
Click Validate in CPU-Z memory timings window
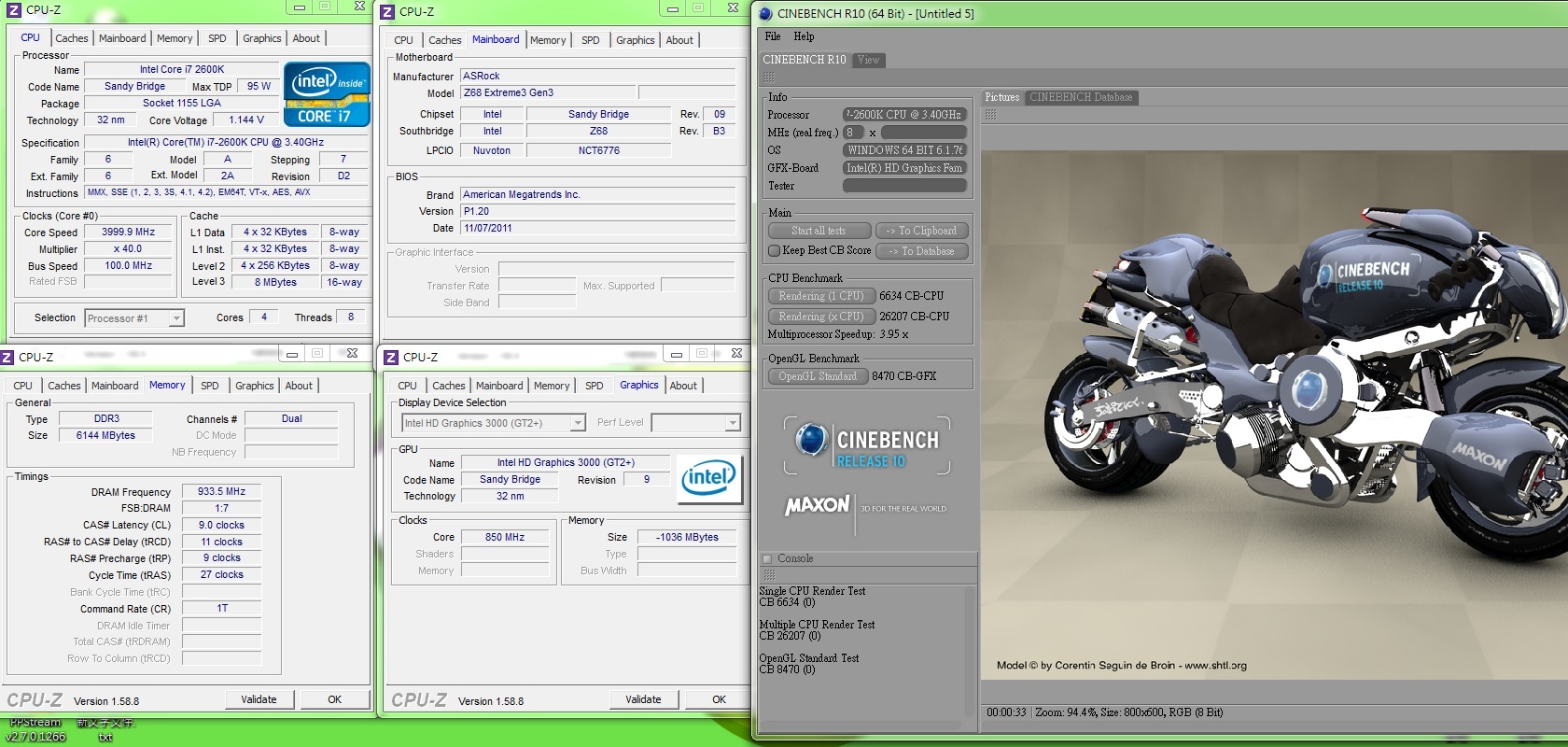click(259, 699)
